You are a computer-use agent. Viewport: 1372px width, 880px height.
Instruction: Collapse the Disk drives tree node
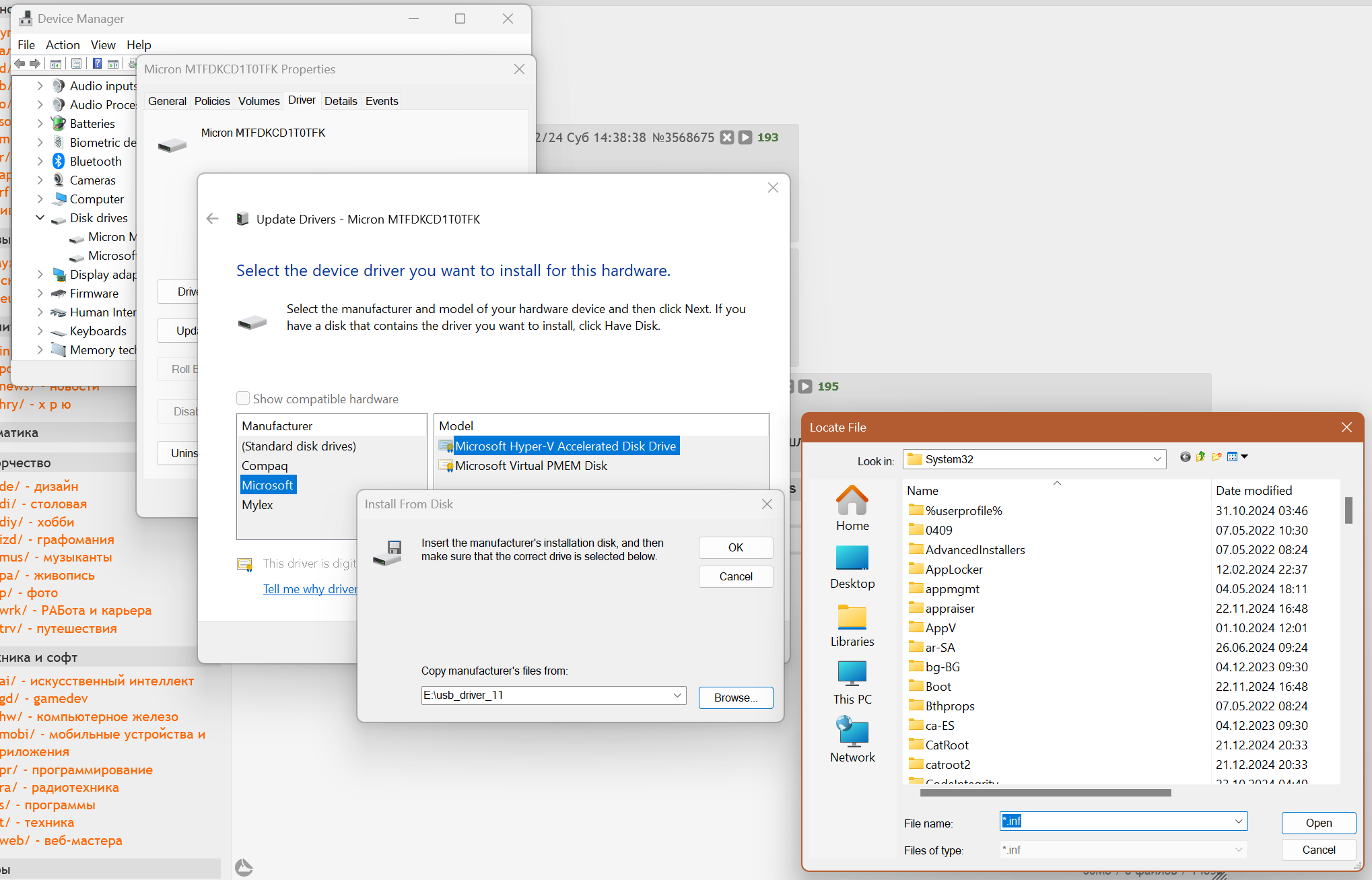pyautogui.click(x=40, y=217)
